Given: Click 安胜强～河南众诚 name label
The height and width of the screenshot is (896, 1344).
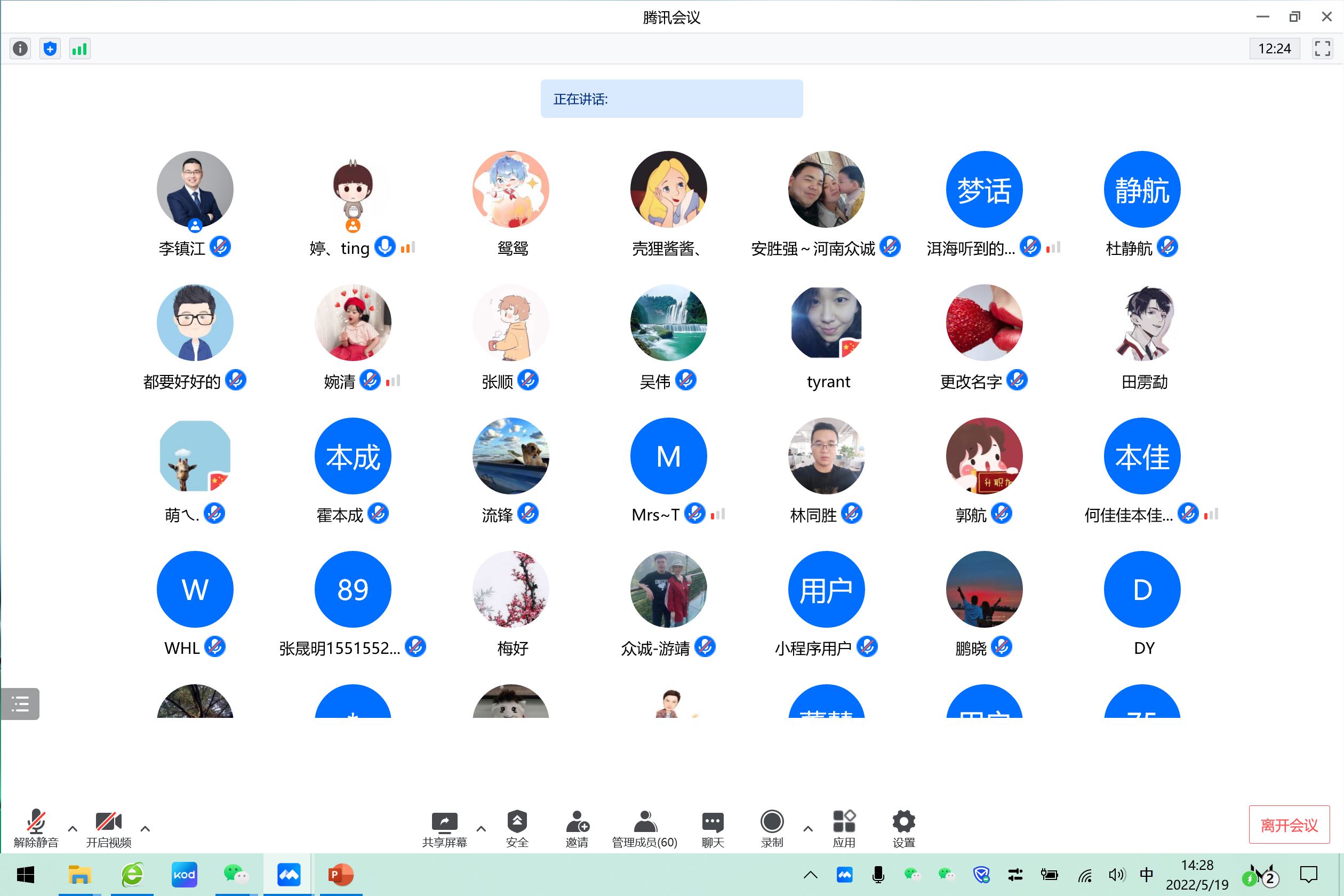Looking at the screenshot, I should (x=813, y=248).
